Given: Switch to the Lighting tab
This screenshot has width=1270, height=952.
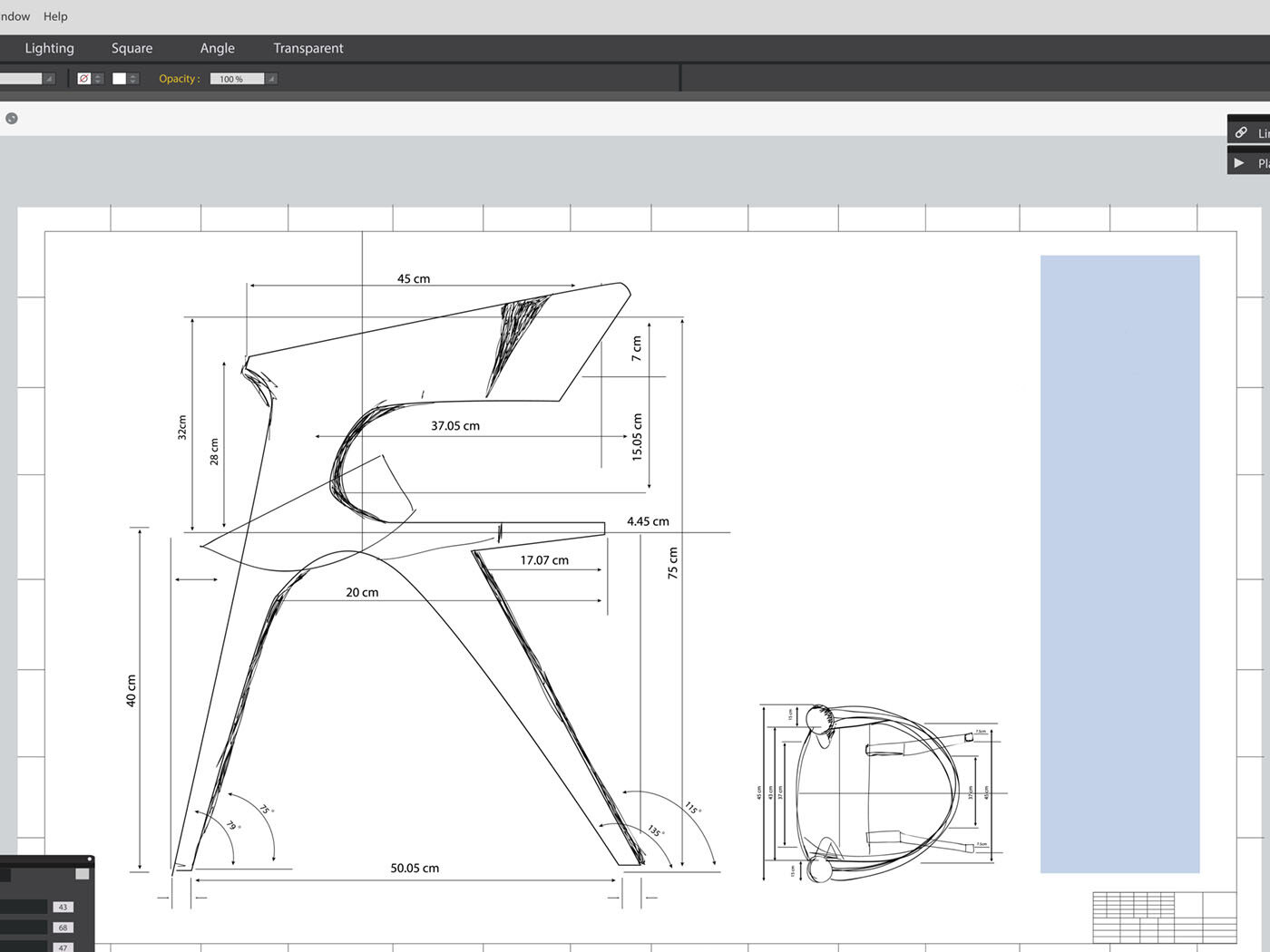Looking at the screenshot, I should coord(49,48).
